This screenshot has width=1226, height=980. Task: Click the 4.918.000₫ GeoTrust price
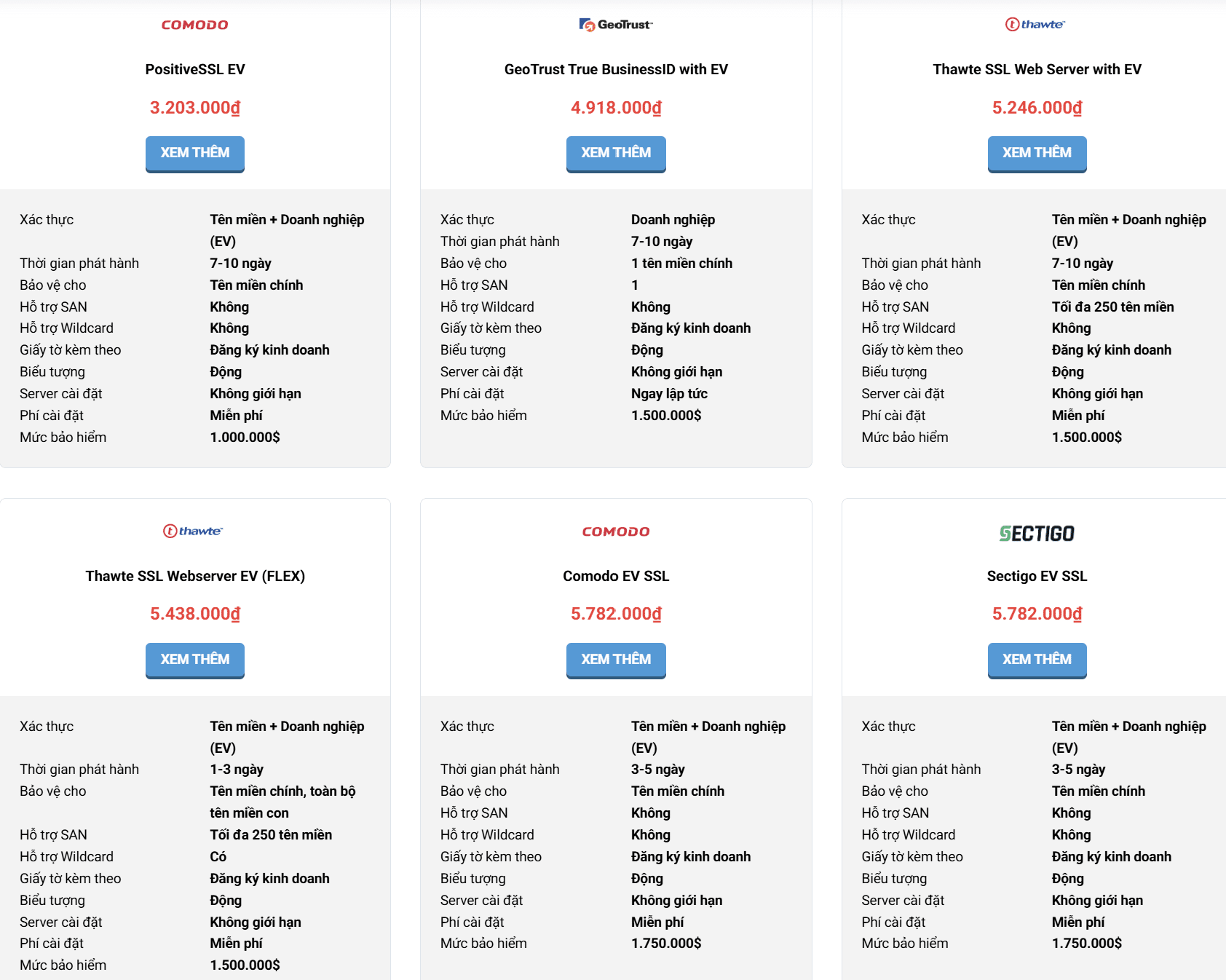pyautogui.click(x=616, y=108)
